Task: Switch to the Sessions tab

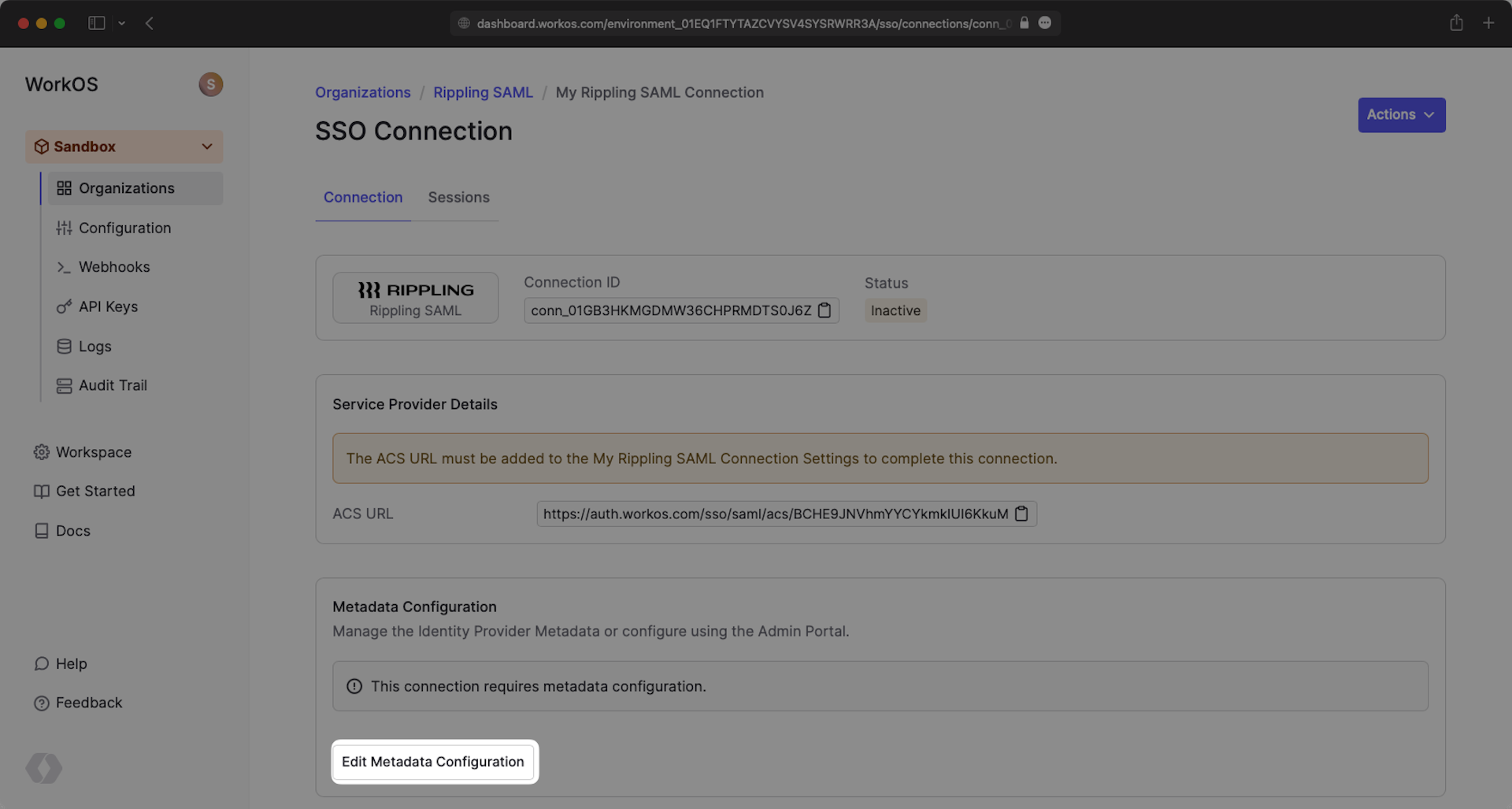Action: pyautogui.click(x=458, y=198)
